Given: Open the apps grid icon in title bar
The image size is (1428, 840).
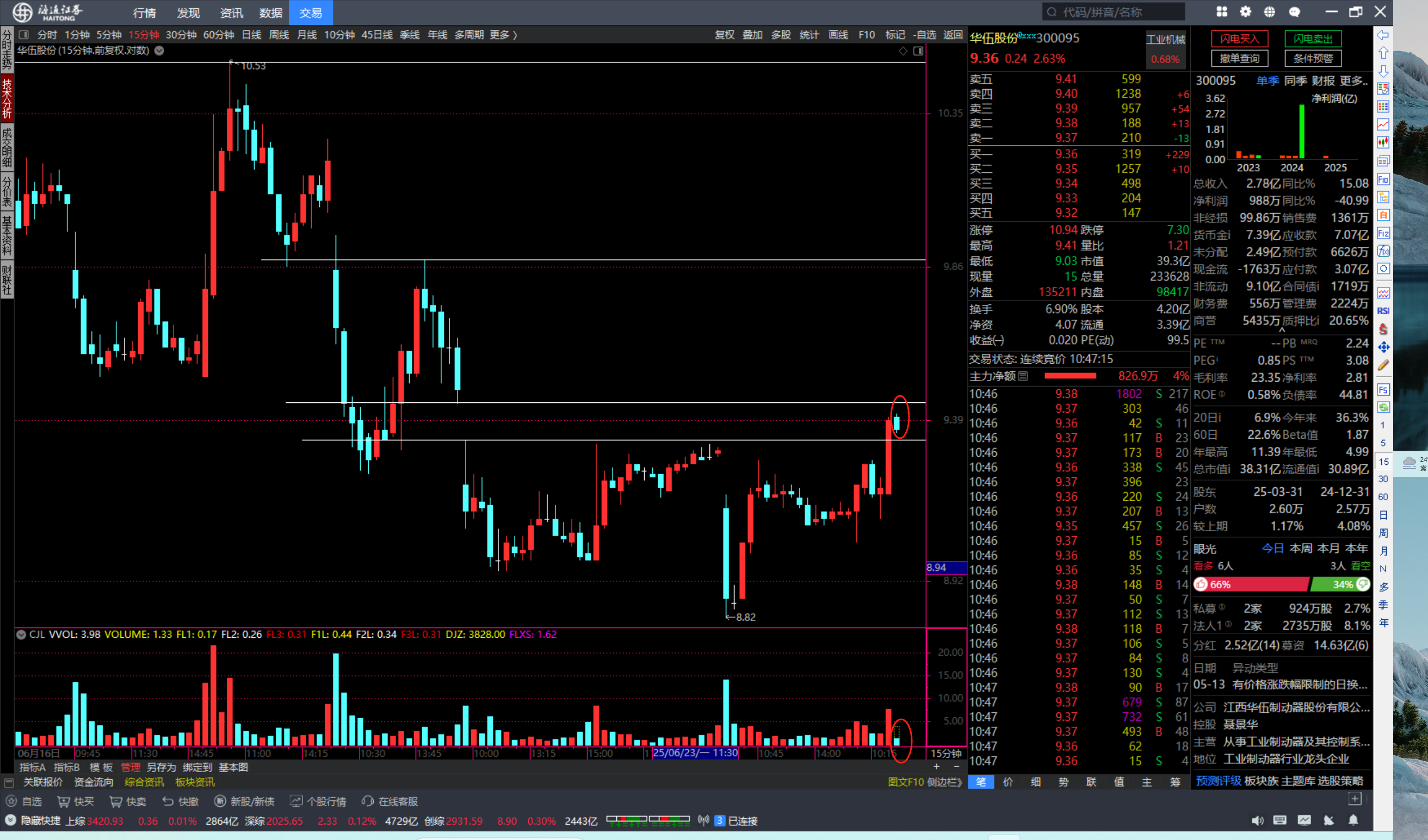Looking at the screenshot, I should tap(1221, 12).
